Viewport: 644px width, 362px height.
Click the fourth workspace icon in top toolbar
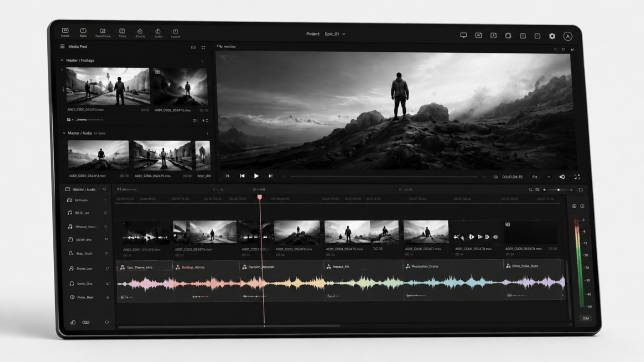point(122,33)
